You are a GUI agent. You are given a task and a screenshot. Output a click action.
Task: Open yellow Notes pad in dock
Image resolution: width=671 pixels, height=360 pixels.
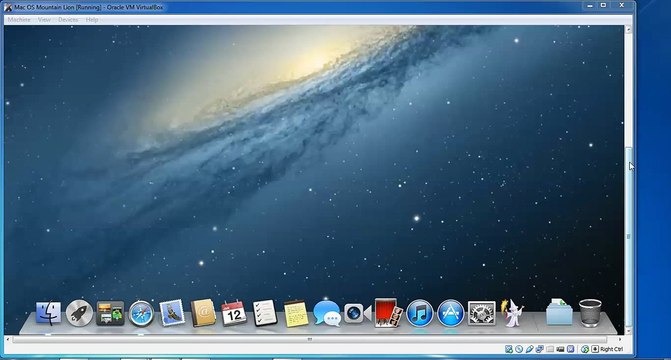(x=296, y=314)
